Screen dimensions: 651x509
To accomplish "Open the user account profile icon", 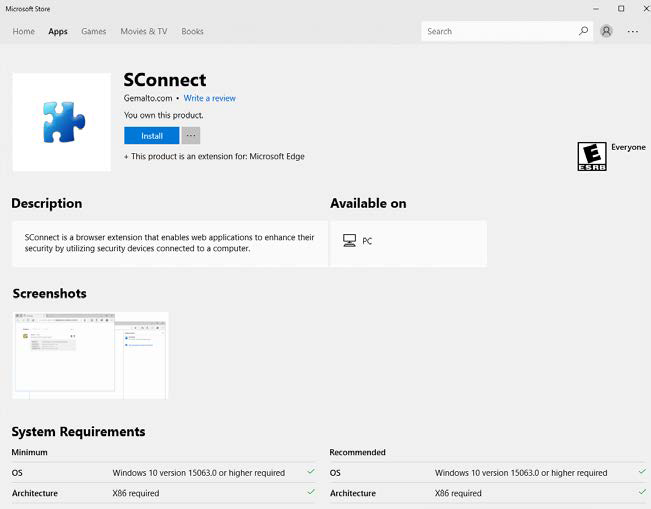I will click(x=606, y=31).
